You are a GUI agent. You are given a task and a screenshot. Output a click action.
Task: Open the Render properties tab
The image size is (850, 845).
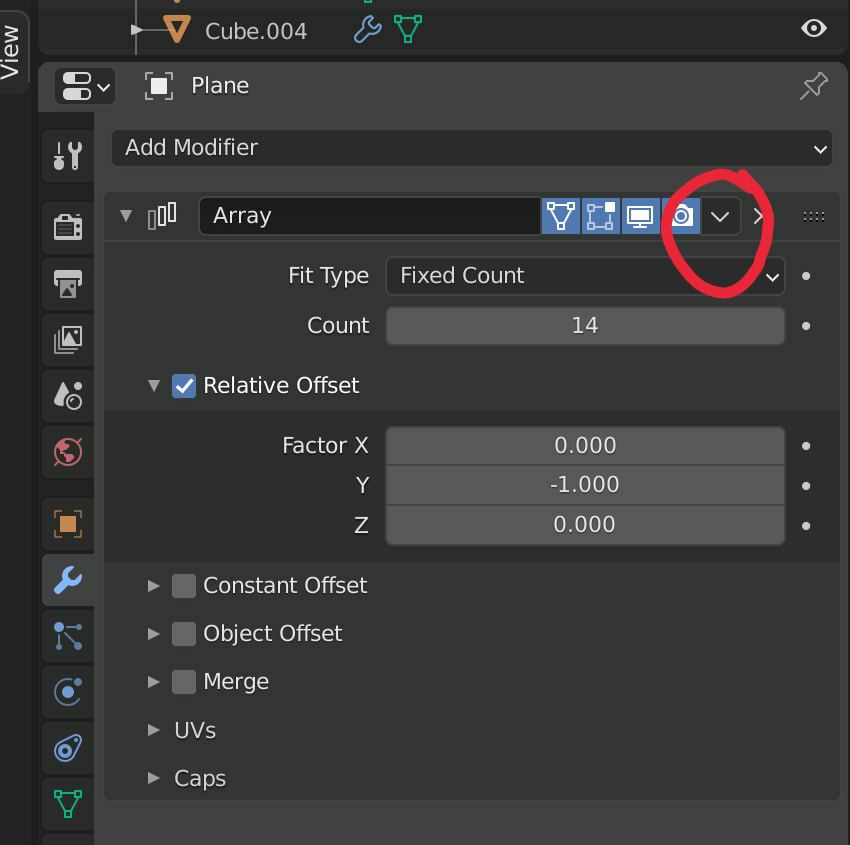pyautogui.click(x=68, y=227)
